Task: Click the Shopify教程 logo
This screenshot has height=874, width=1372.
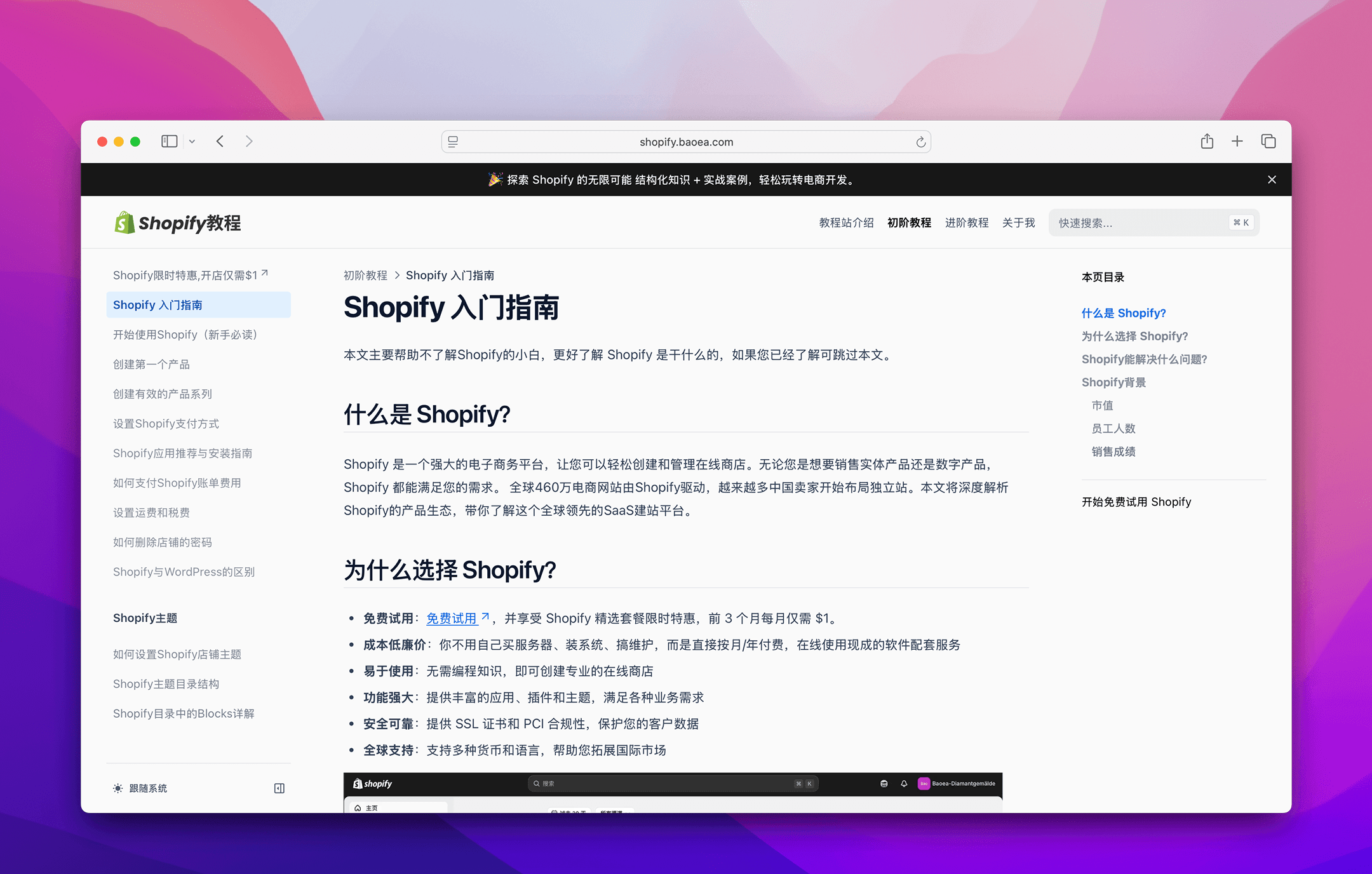Action: point(177,223)
